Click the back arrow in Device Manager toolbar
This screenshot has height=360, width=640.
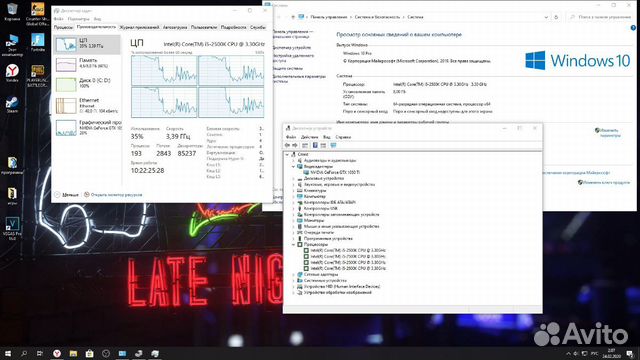(287, 145)
